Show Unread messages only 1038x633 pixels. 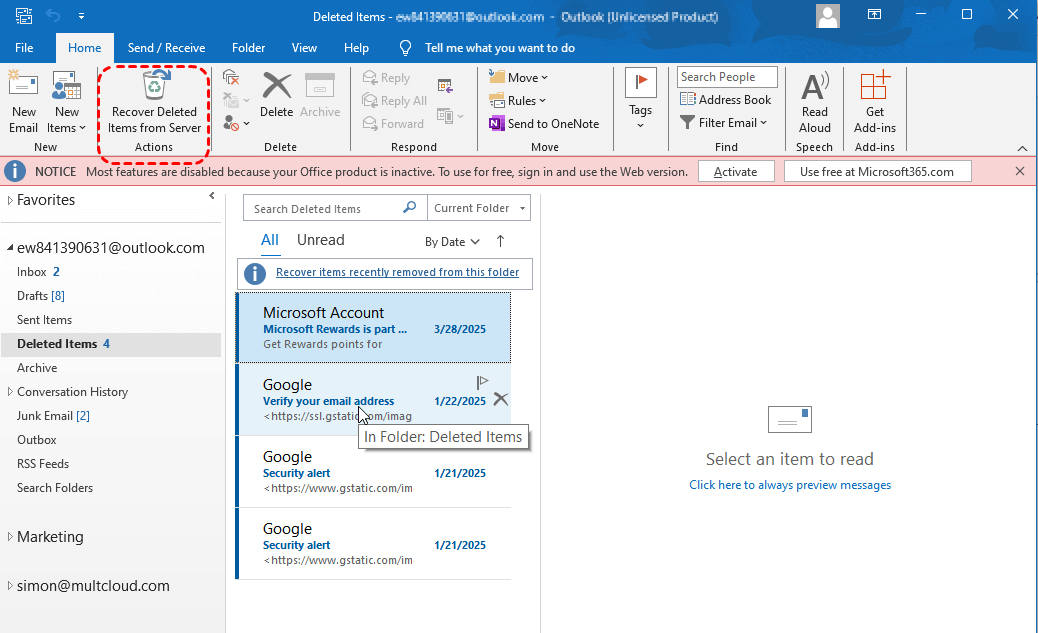(320, 240)
